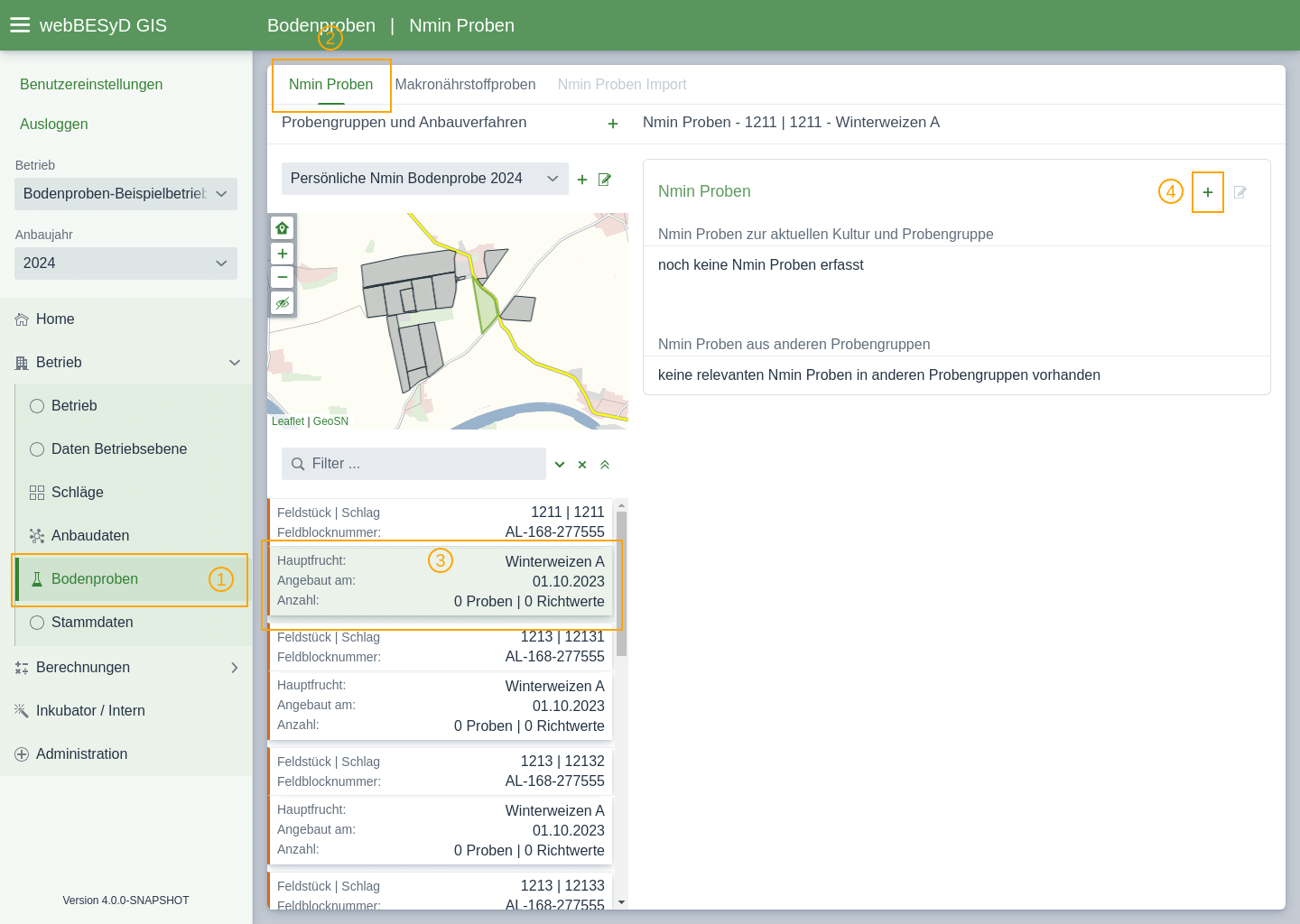This screenshot has width=1300, height=924.
Task: Open Schläge menu item
Action: coord(134,493)
